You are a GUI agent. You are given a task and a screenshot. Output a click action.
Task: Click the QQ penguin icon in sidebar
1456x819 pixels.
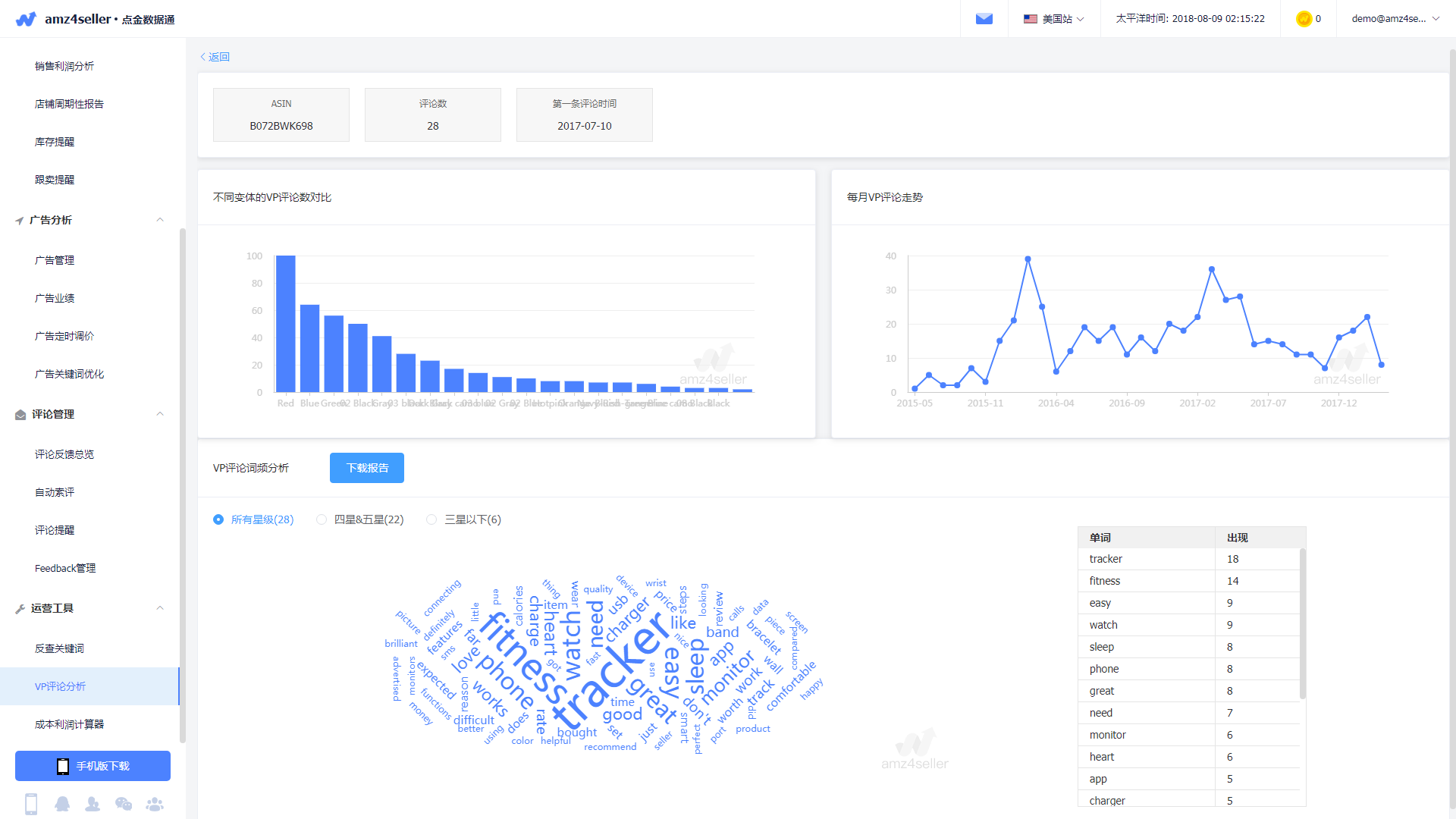point(62,804)
